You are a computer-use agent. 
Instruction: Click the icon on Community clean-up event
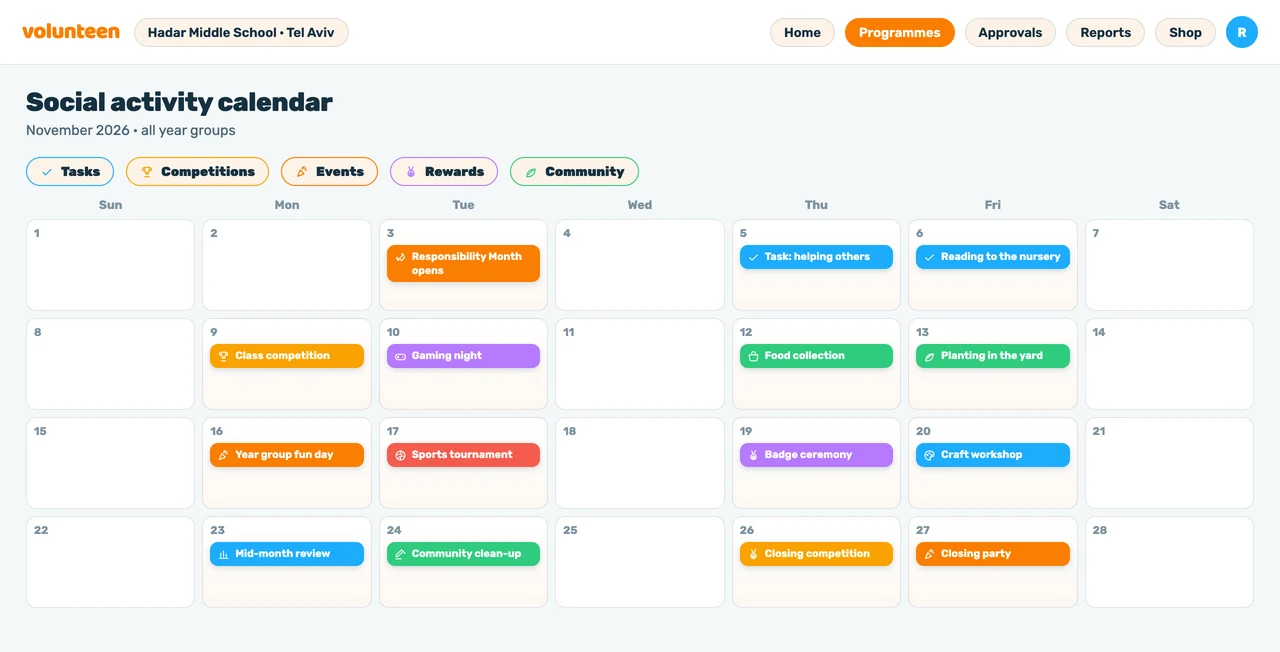tap(401, 554)
